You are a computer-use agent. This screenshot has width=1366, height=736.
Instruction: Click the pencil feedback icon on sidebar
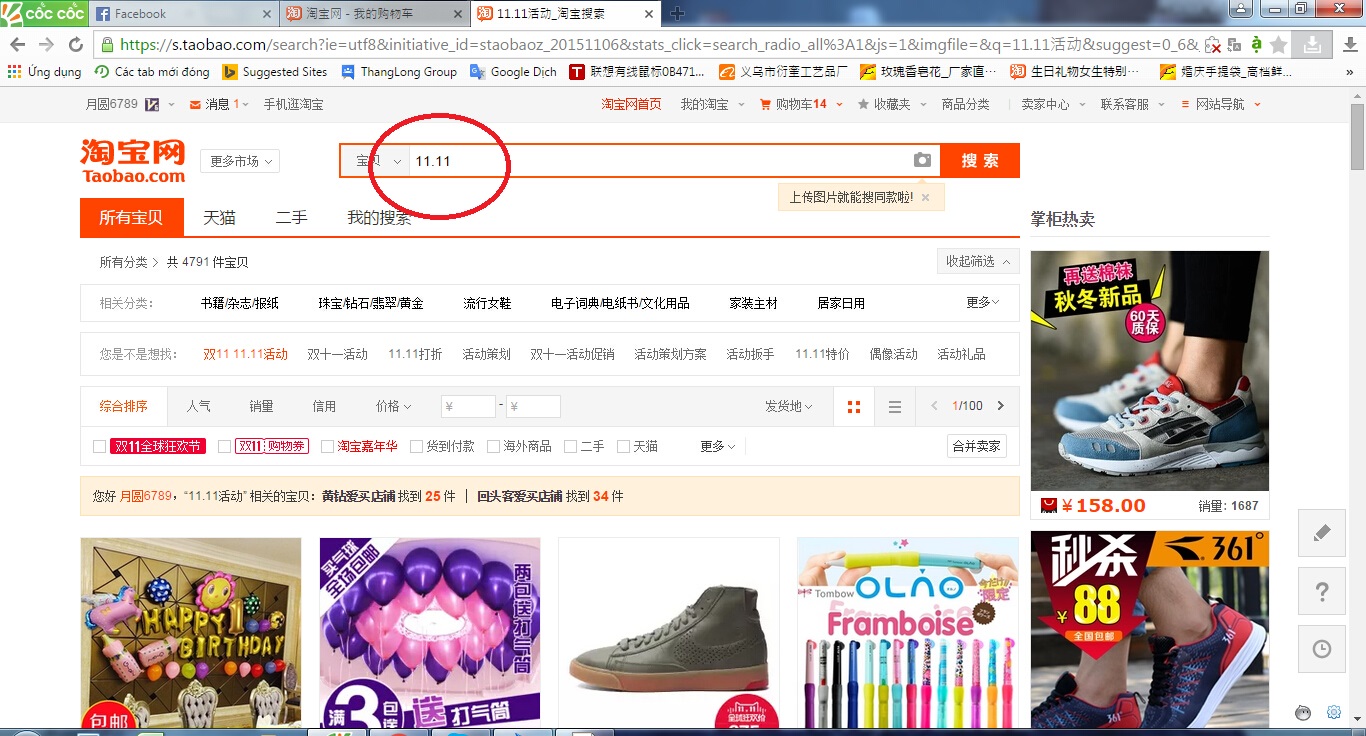point(1322,533)
